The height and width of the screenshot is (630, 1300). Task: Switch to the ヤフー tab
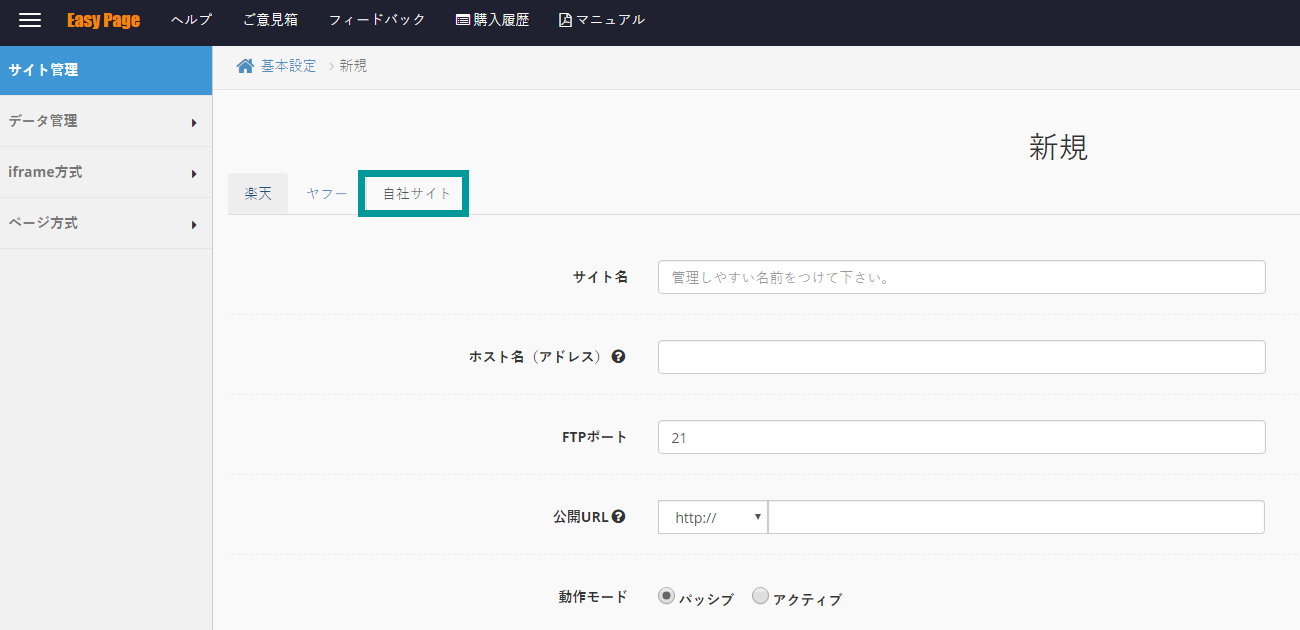click(x=327, y=194)
